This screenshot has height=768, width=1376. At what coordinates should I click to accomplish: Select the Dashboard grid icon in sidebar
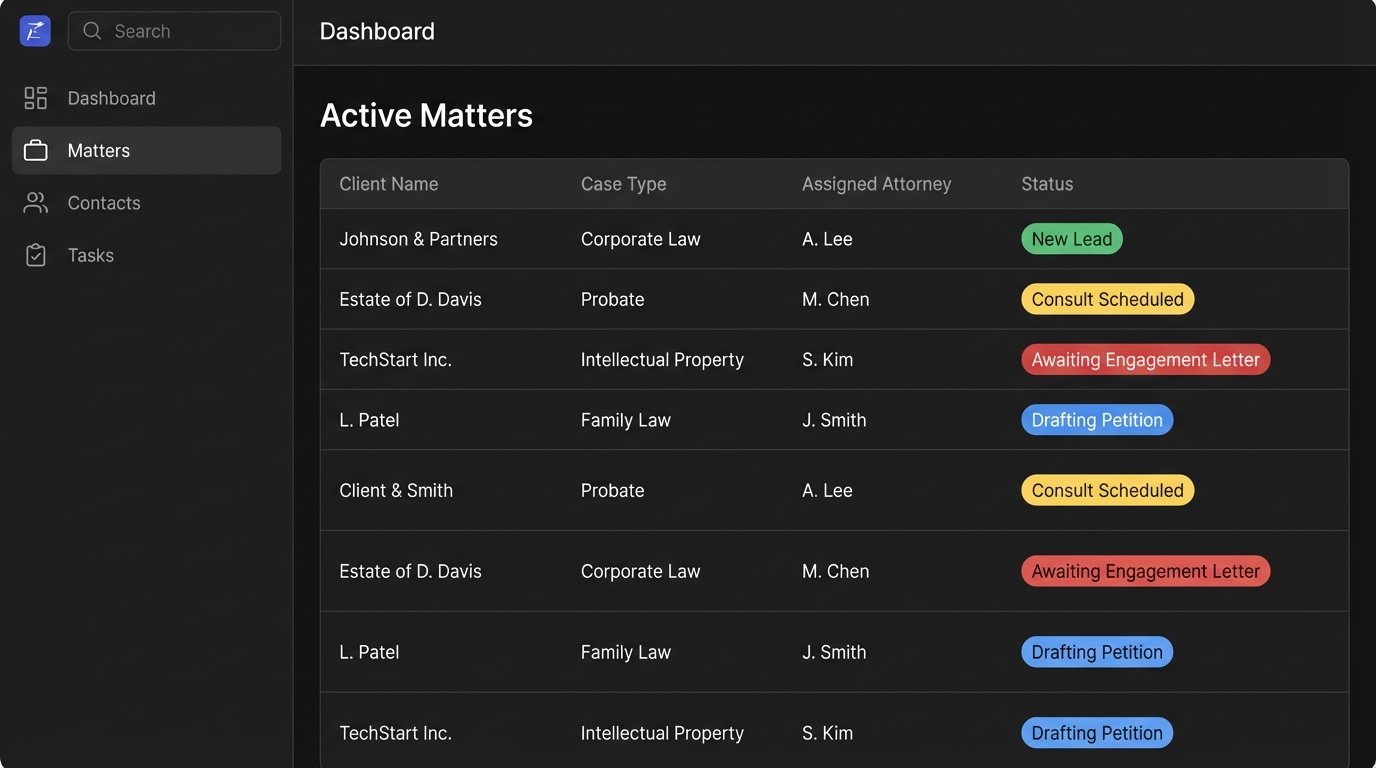[35, 97]
